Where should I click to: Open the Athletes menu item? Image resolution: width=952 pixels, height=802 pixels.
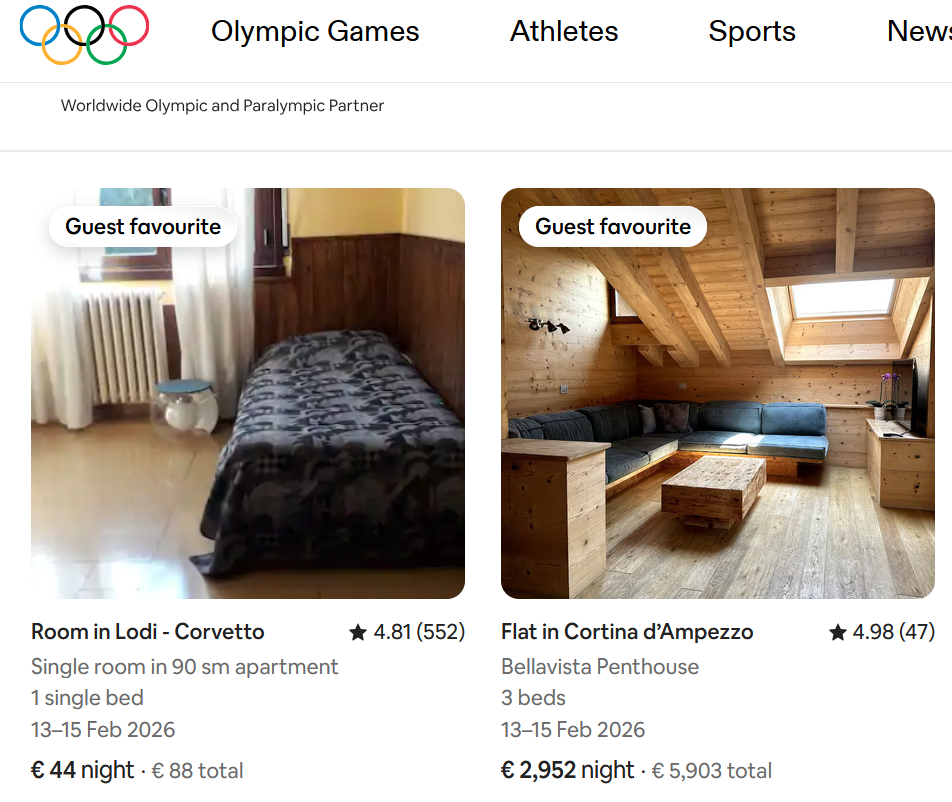tap(564, 32)
